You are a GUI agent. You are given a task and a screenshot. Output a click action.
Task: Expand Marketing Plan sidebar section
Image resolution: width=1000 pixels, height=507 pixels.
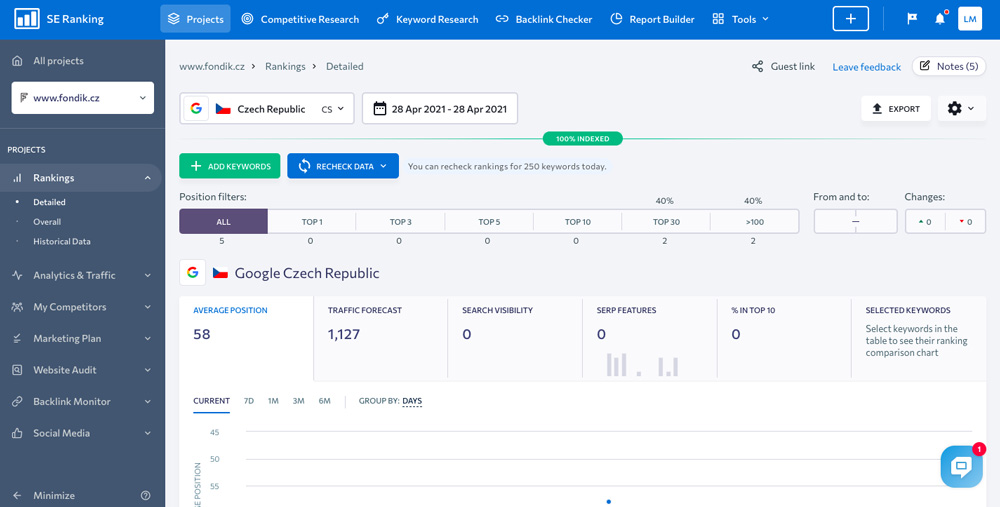tap(82, 339)
